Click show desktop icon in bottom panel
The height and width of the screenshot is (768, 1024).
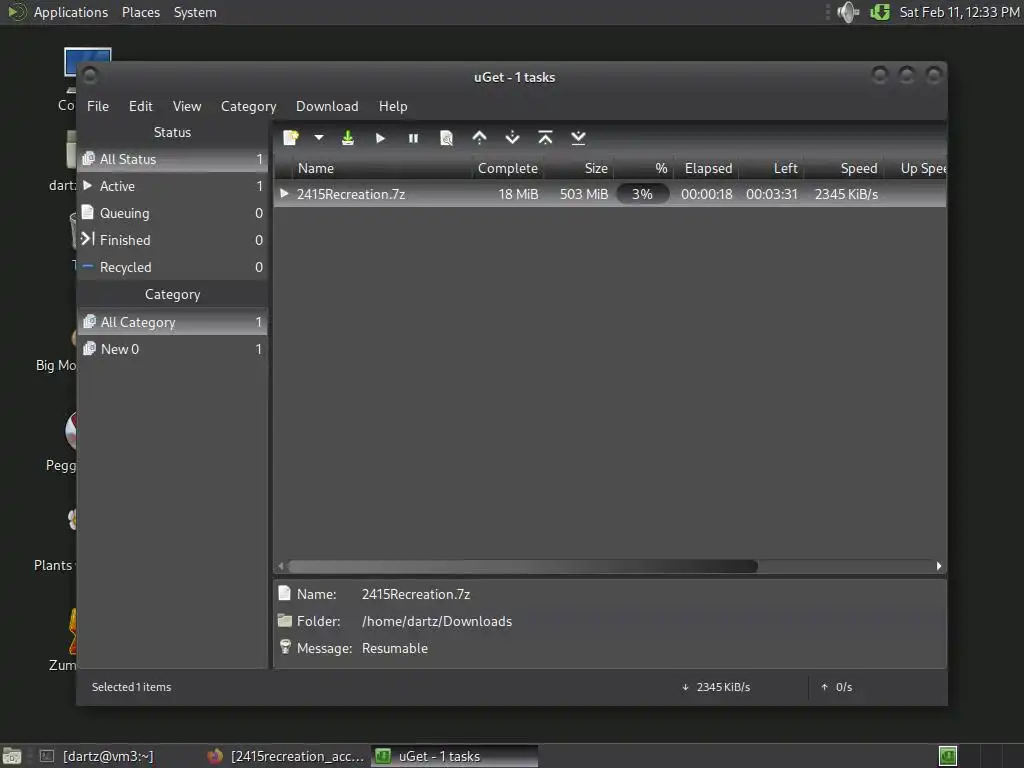click(x=12, y=756)
